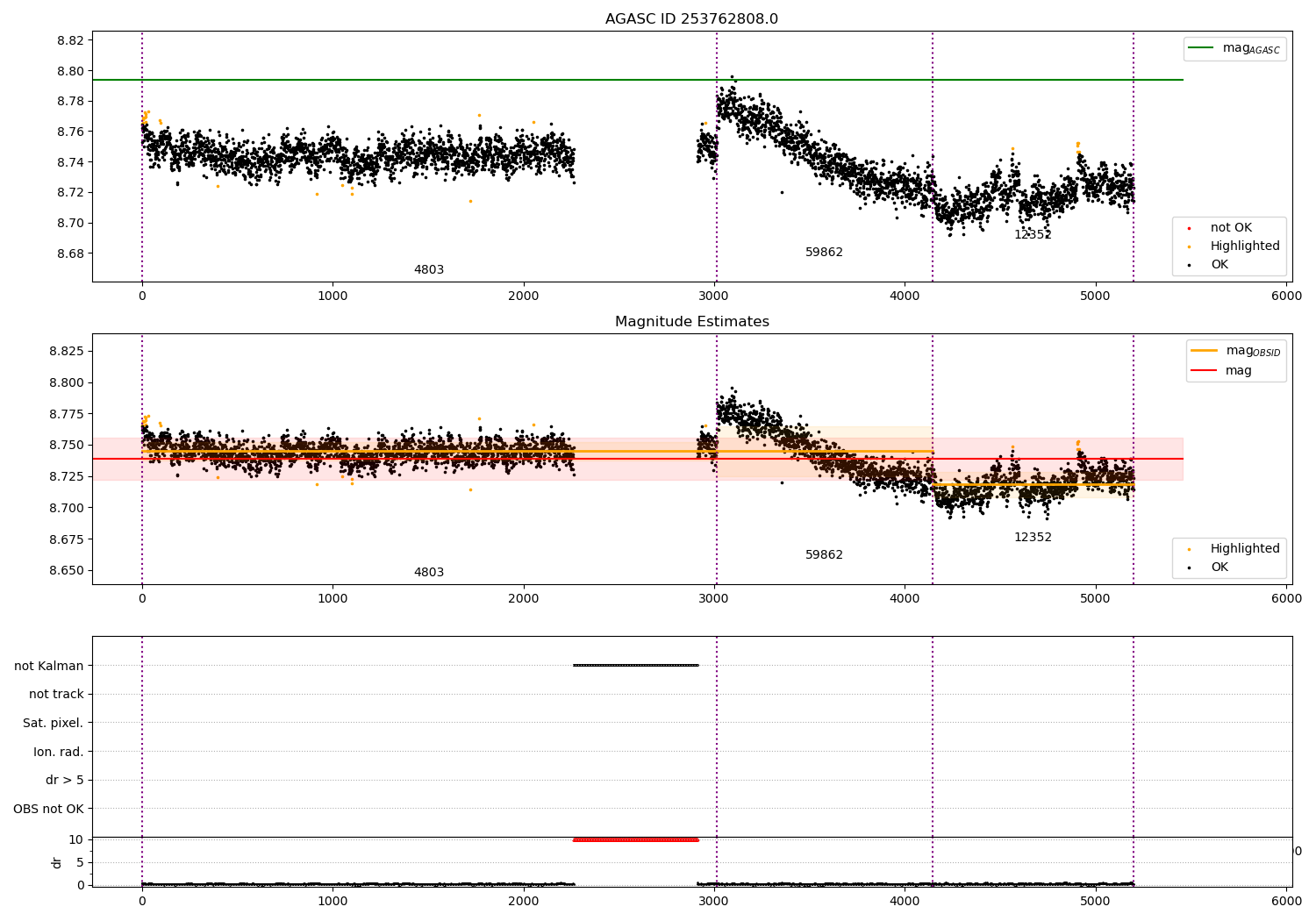Click the 'Sat. pixel.' row label
This screenshot has width=1316, height=921.
coord(54,723)
